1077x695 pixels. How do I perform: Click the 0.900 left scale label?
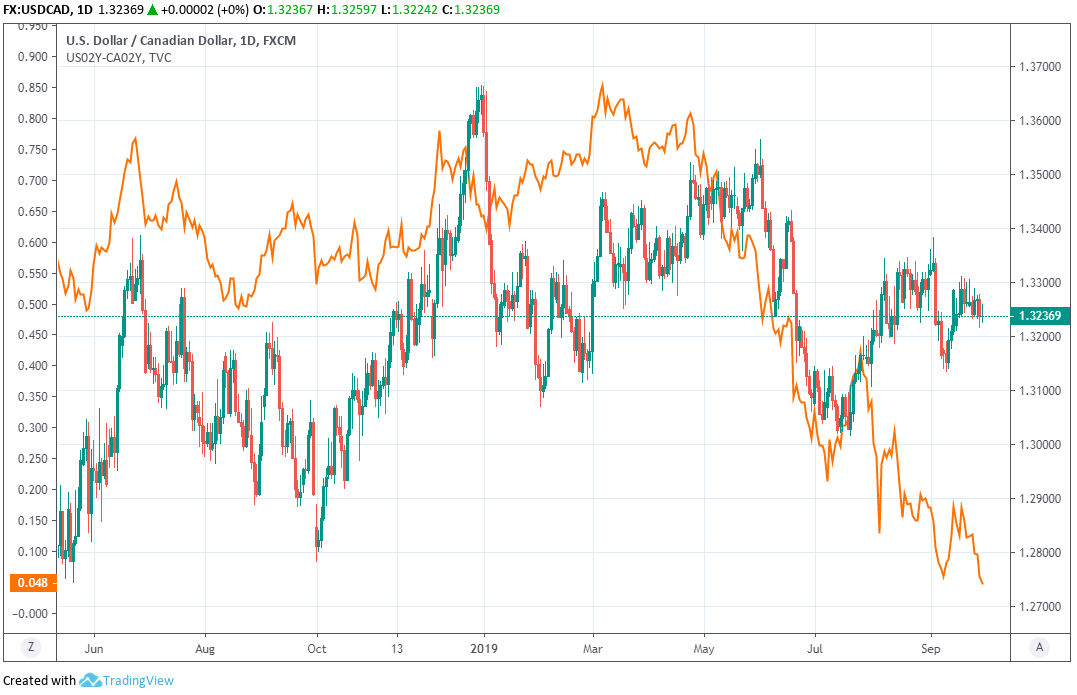click(x=33, y=57)
